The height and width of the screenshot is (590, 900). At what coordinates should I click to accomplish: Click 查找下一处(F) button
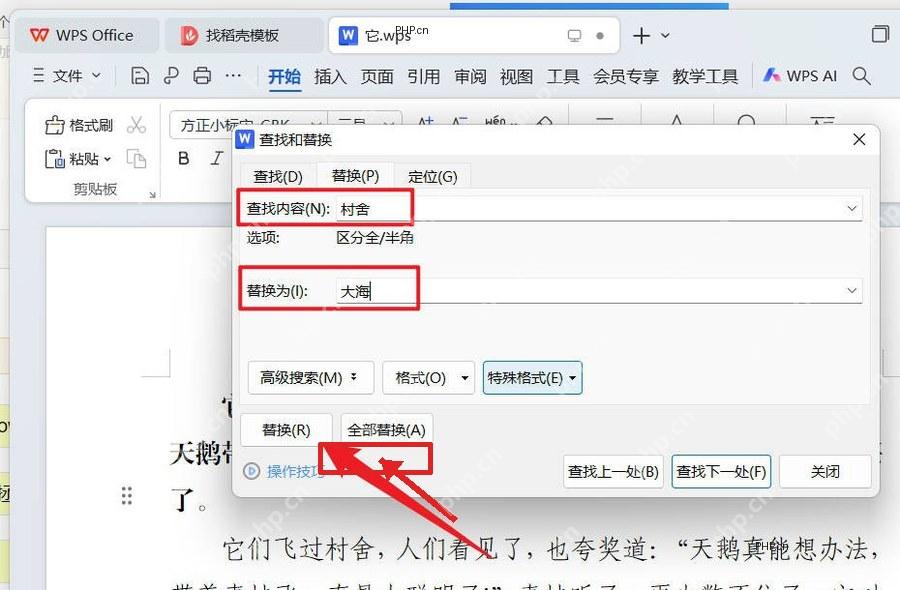pos(721,472)
